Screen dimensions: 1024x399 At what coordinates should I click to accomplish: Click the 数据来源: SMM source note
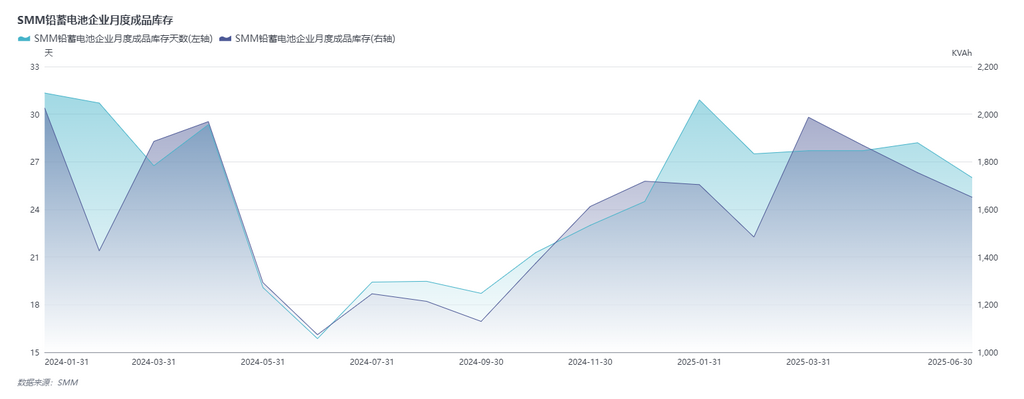(x=48, y=383)
